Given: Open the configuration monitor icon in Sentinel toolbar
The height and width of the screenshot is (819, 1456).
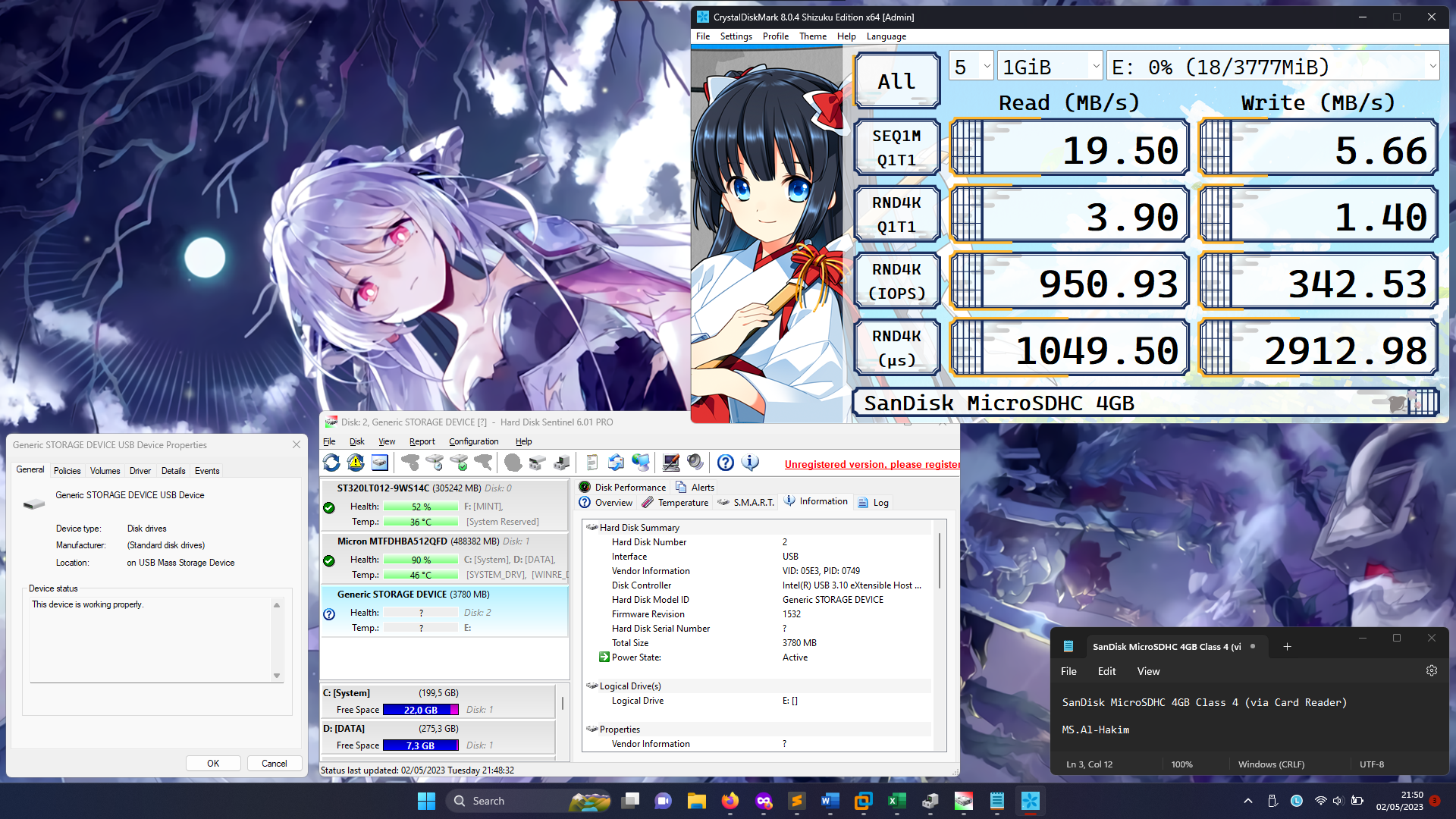Looking at the screenshot, I should pos(671,463).
